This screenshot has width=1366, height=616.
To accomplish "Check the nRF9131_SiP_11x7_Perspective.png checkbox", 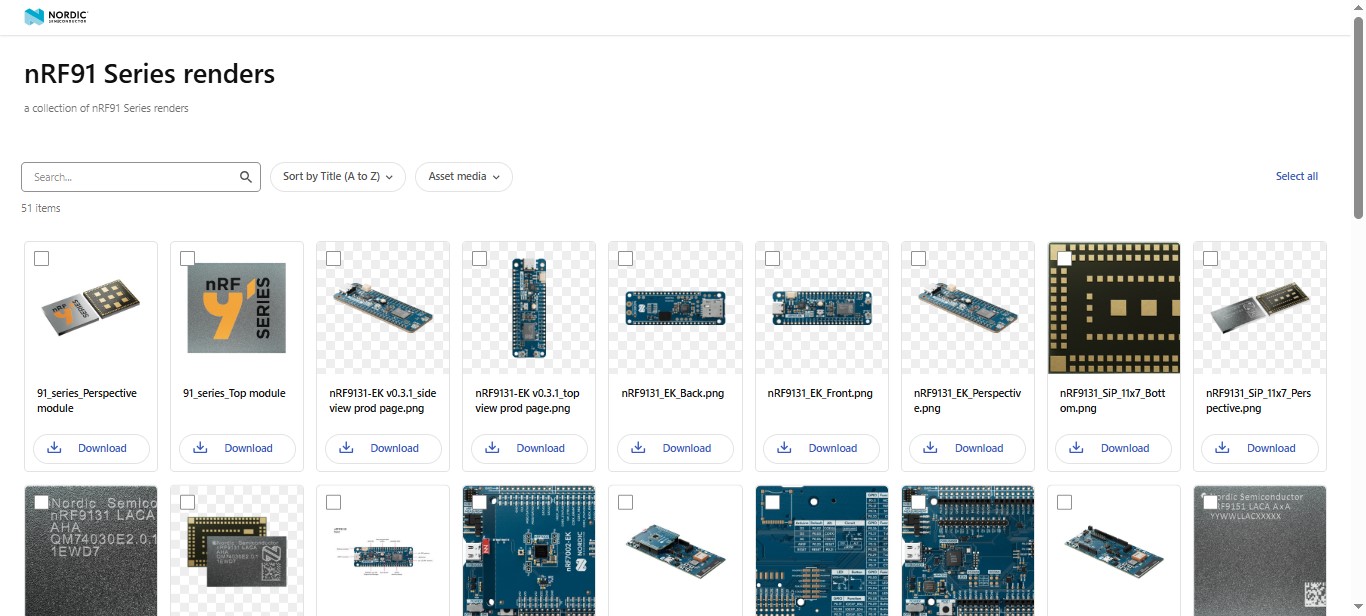I will (x=1210, y=259).
